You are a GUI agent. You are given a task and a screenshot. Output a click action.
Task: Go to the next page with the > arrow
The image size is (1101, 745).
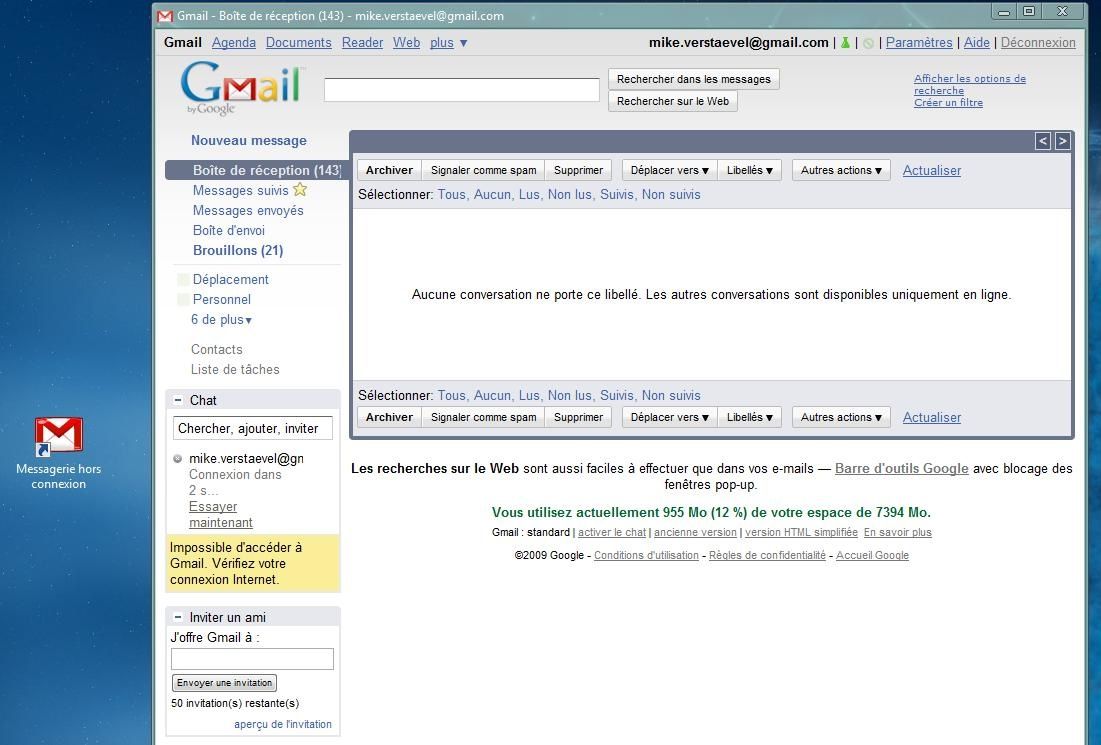(x=1062, y=141)
